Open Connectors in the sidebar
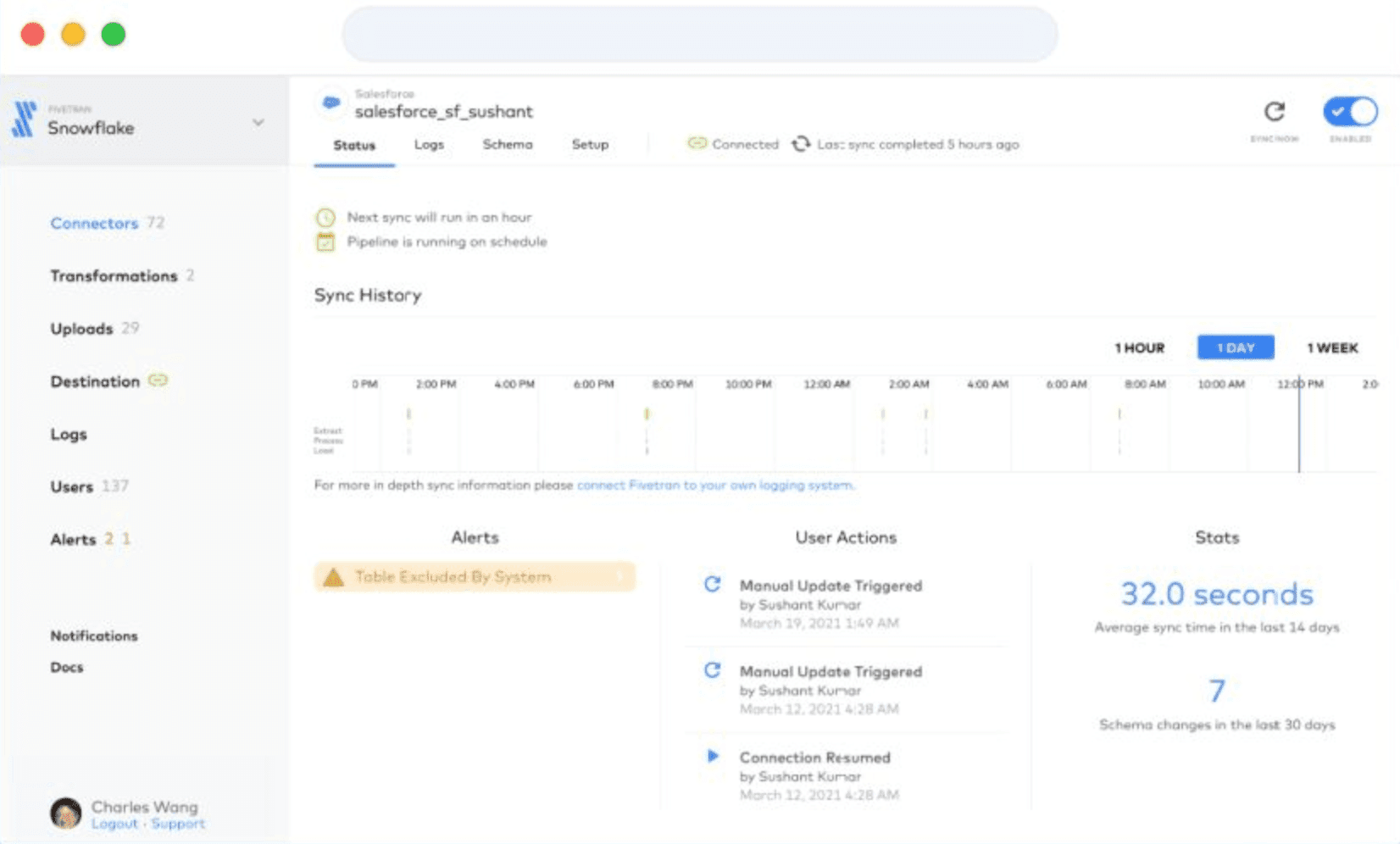 click(x=94, y=224)
